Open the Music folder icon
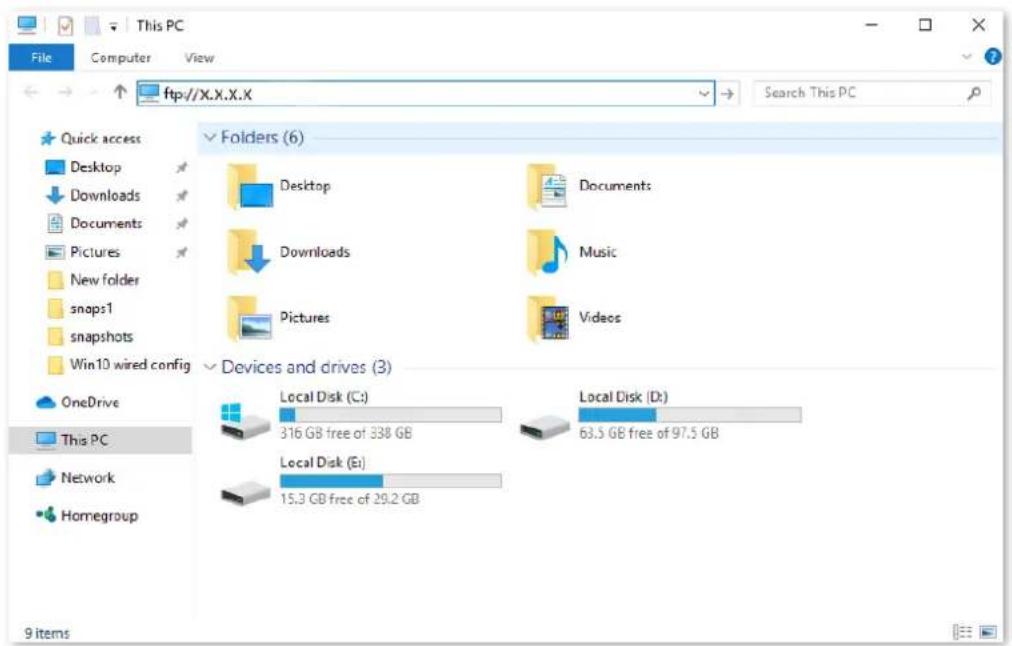The height and width of the screenshot is (646, 1012). (547, 252)
